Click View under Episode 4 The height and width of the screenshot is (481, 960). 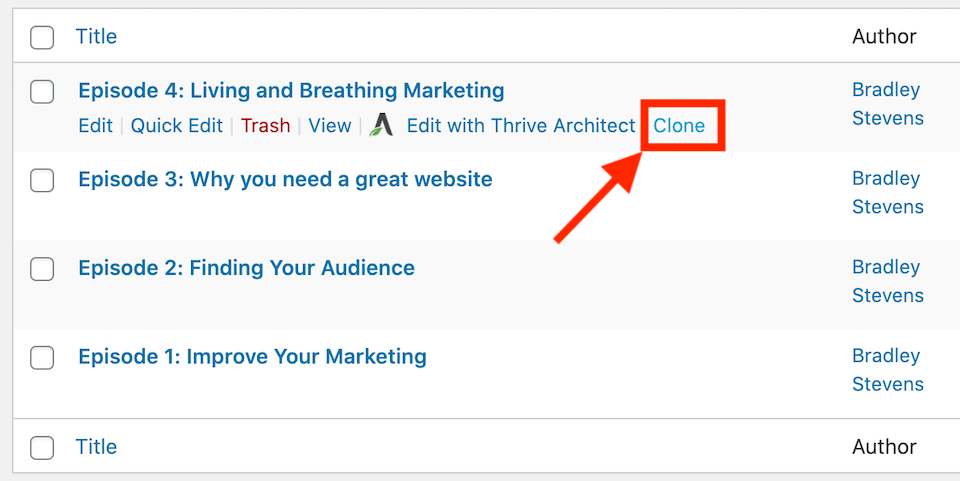tap(330, 125)
